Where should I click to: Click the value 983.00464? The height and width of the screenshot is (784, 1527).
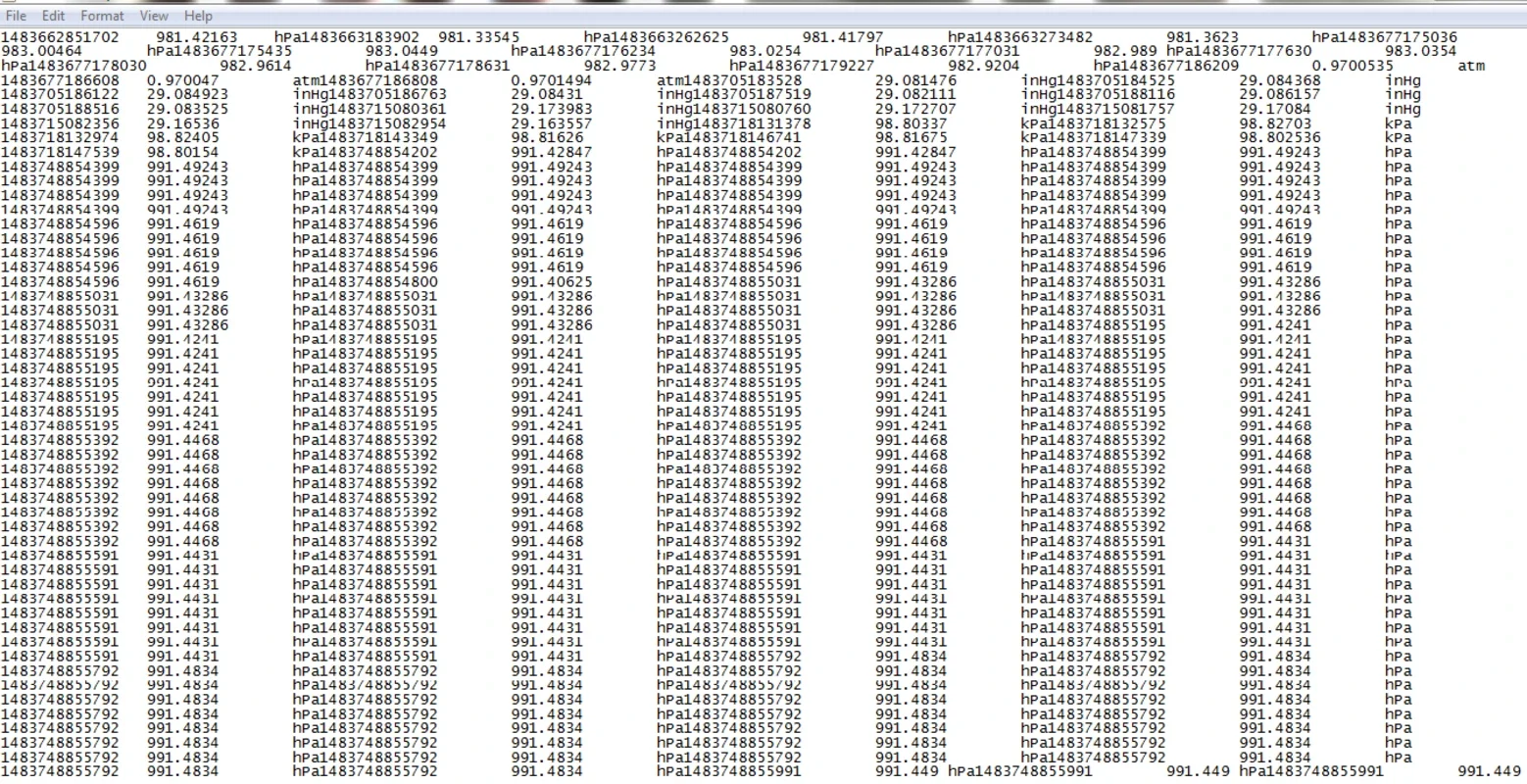[x=41, y=51]
